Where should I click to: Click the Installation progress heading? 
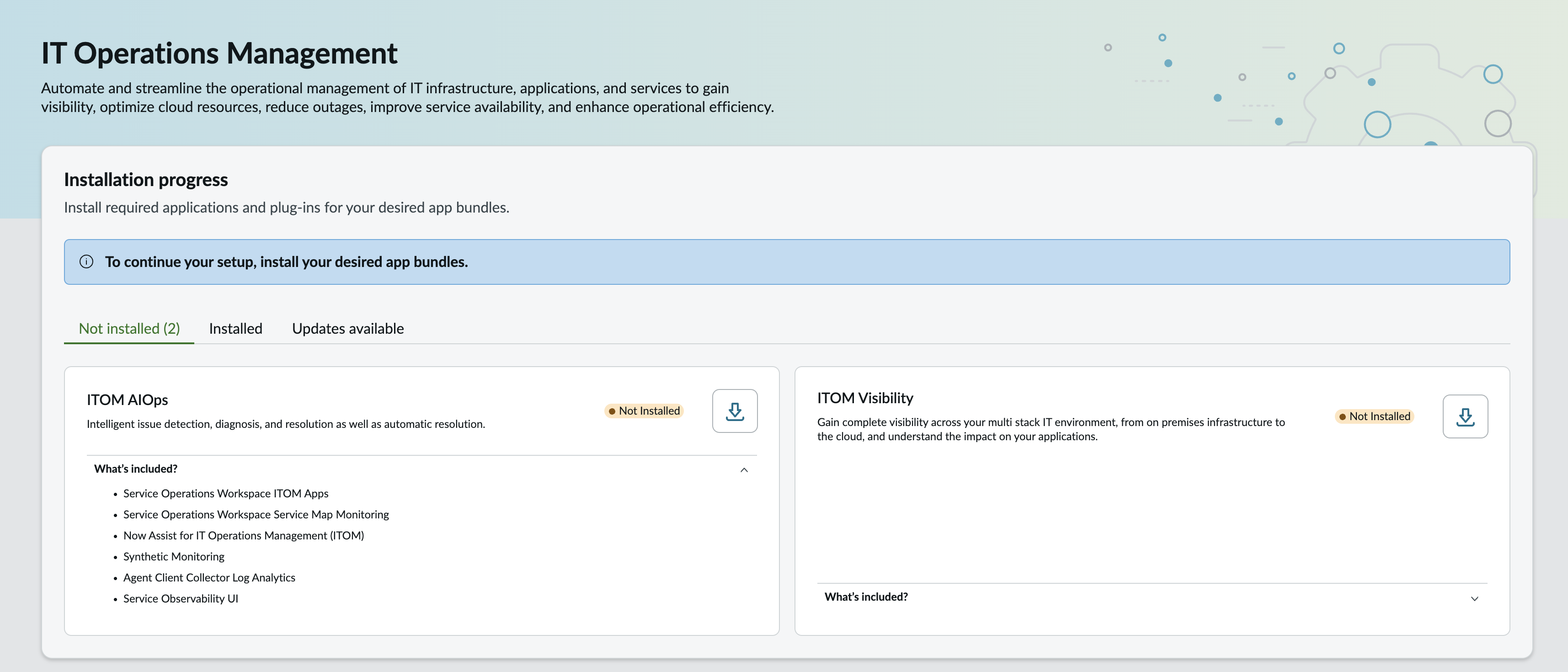[146, 180]
